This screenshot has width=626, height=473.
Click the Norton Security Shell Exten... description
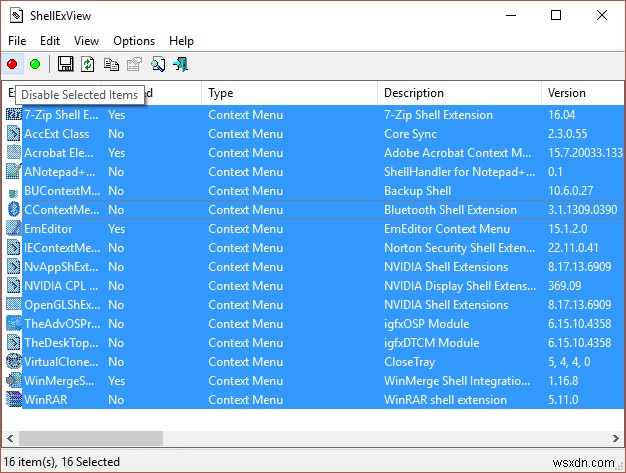pos(460,248)
